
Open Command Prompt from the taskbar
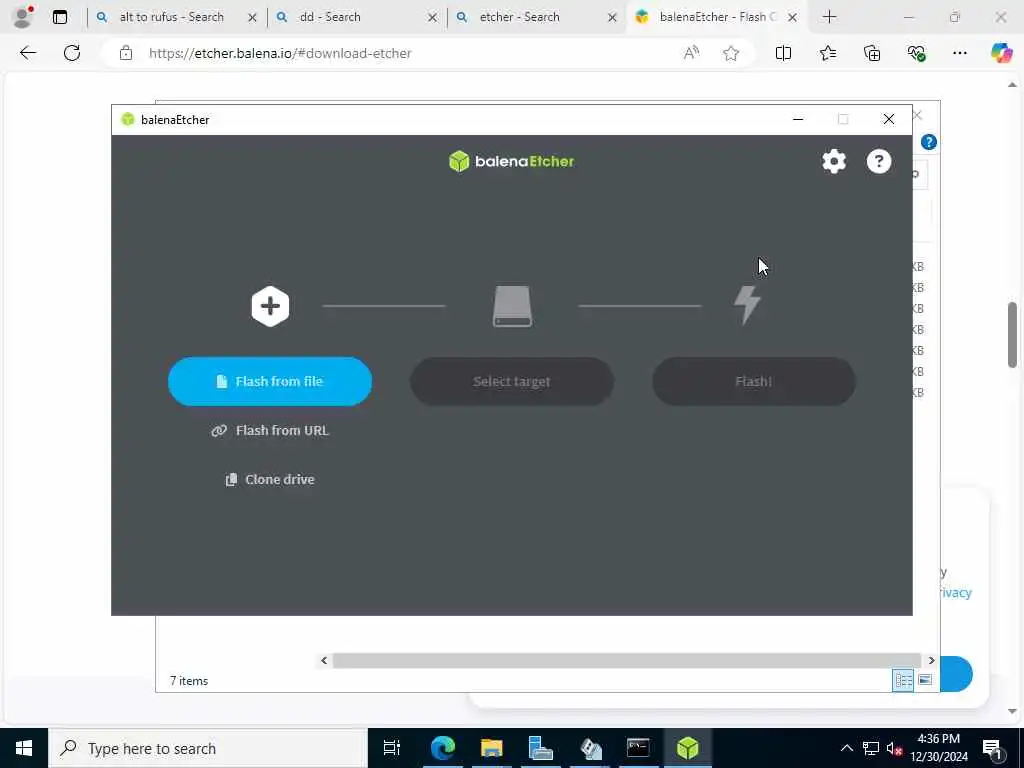click(638, 748)
